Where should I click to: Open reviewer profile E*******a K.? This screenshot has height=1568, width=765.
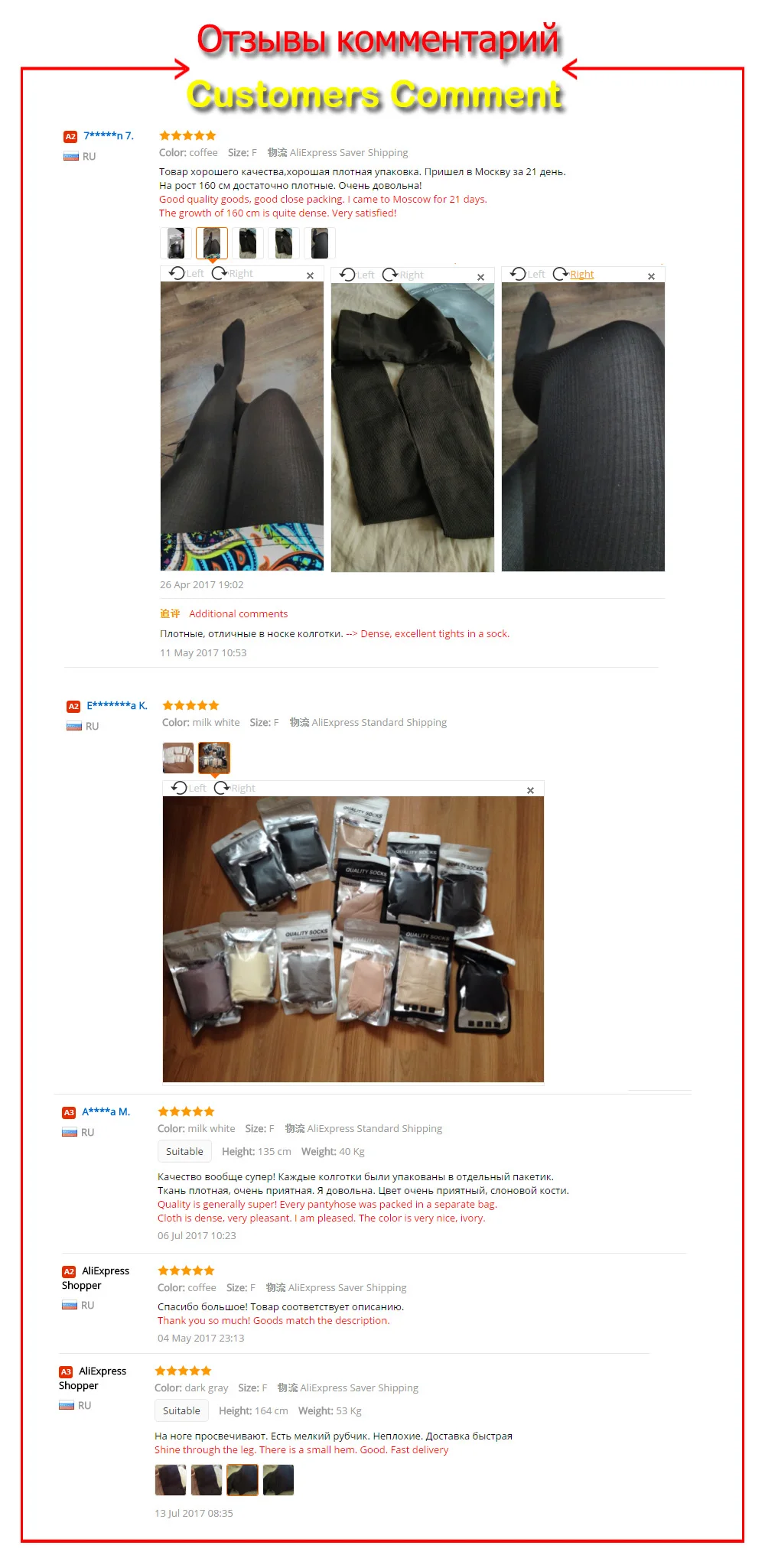[117, 705]
